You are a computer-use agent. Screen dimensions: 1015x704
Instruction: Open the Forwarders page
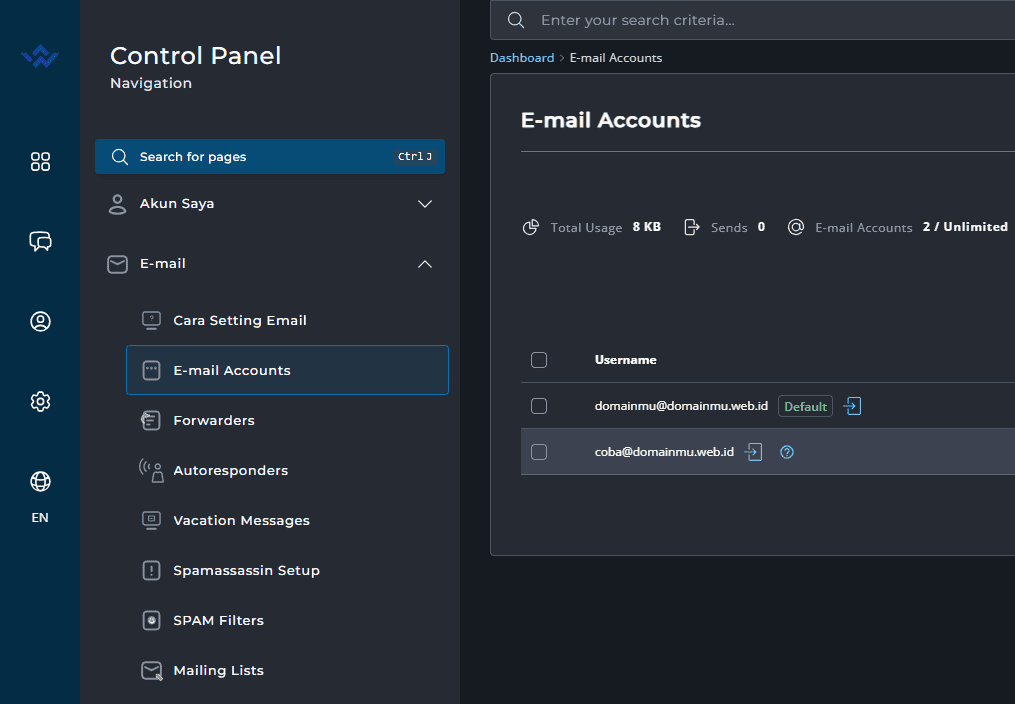pos(287,421)
